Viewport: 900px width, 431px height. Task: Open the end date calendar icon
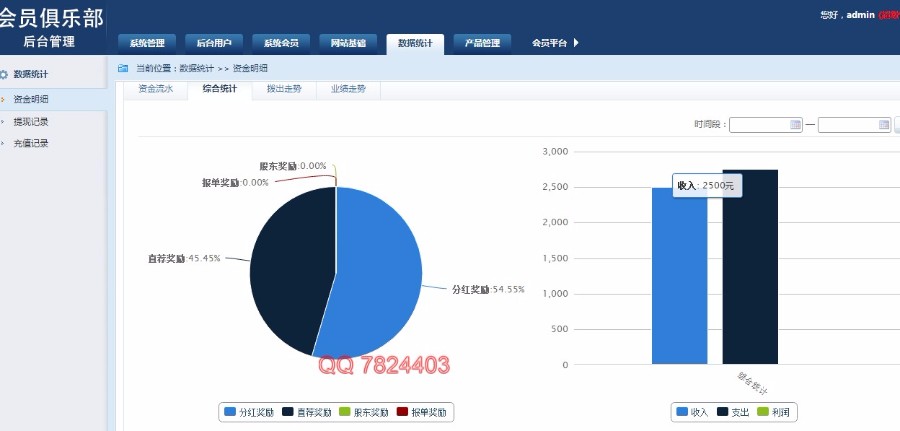pos(884,125)
